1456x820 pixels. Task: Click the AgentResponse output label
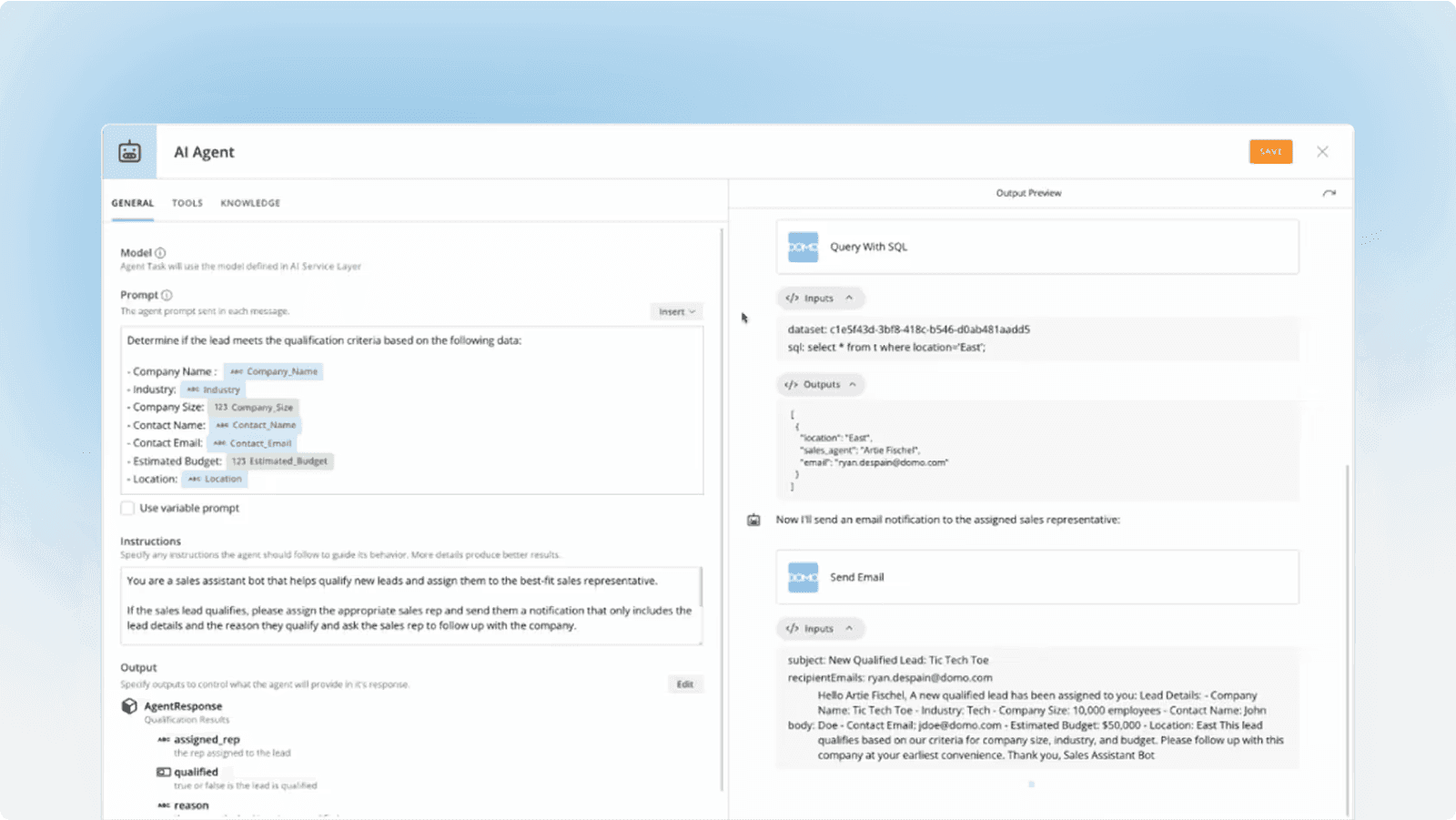coord(183,706)
